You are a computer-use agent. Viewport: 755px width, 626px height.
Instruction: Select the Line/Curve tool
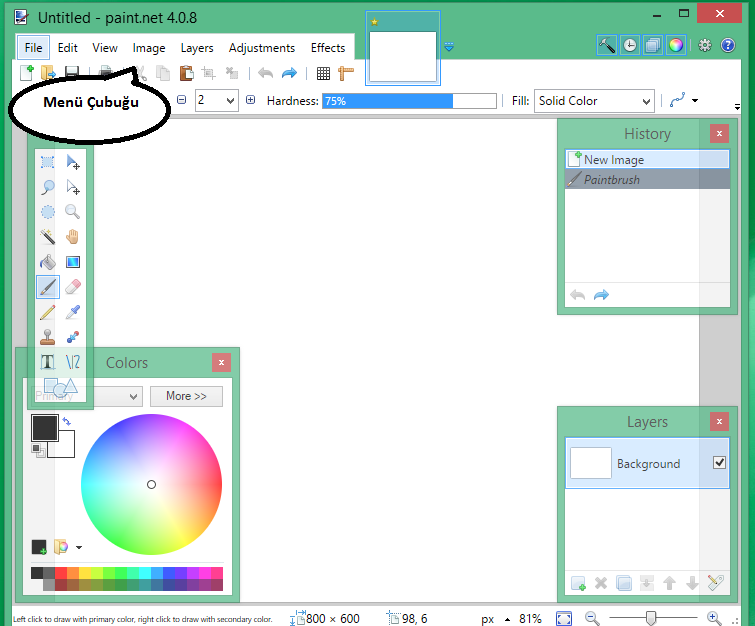coord(73,362)
